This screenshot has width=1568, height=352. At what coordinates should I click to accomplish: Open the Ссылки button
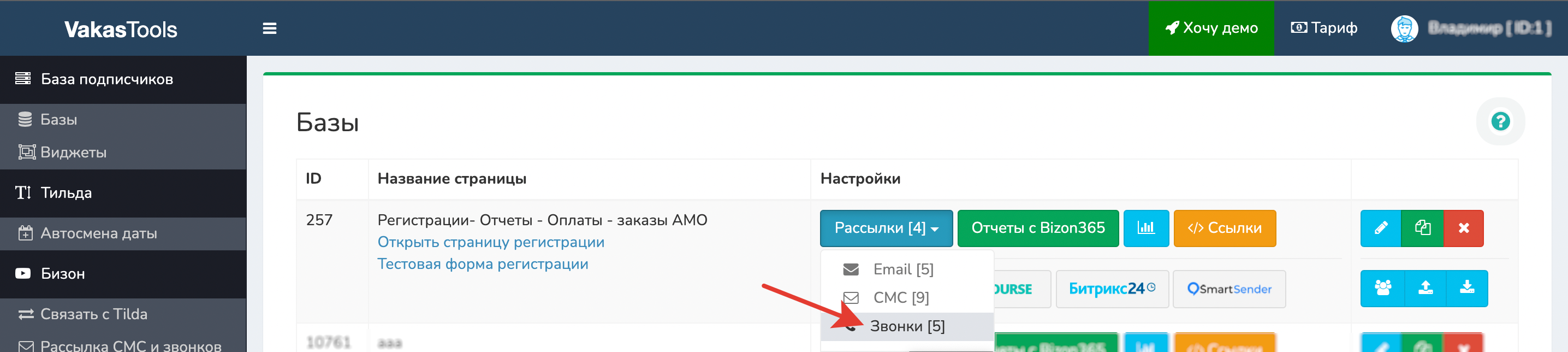coord(1224,228)
